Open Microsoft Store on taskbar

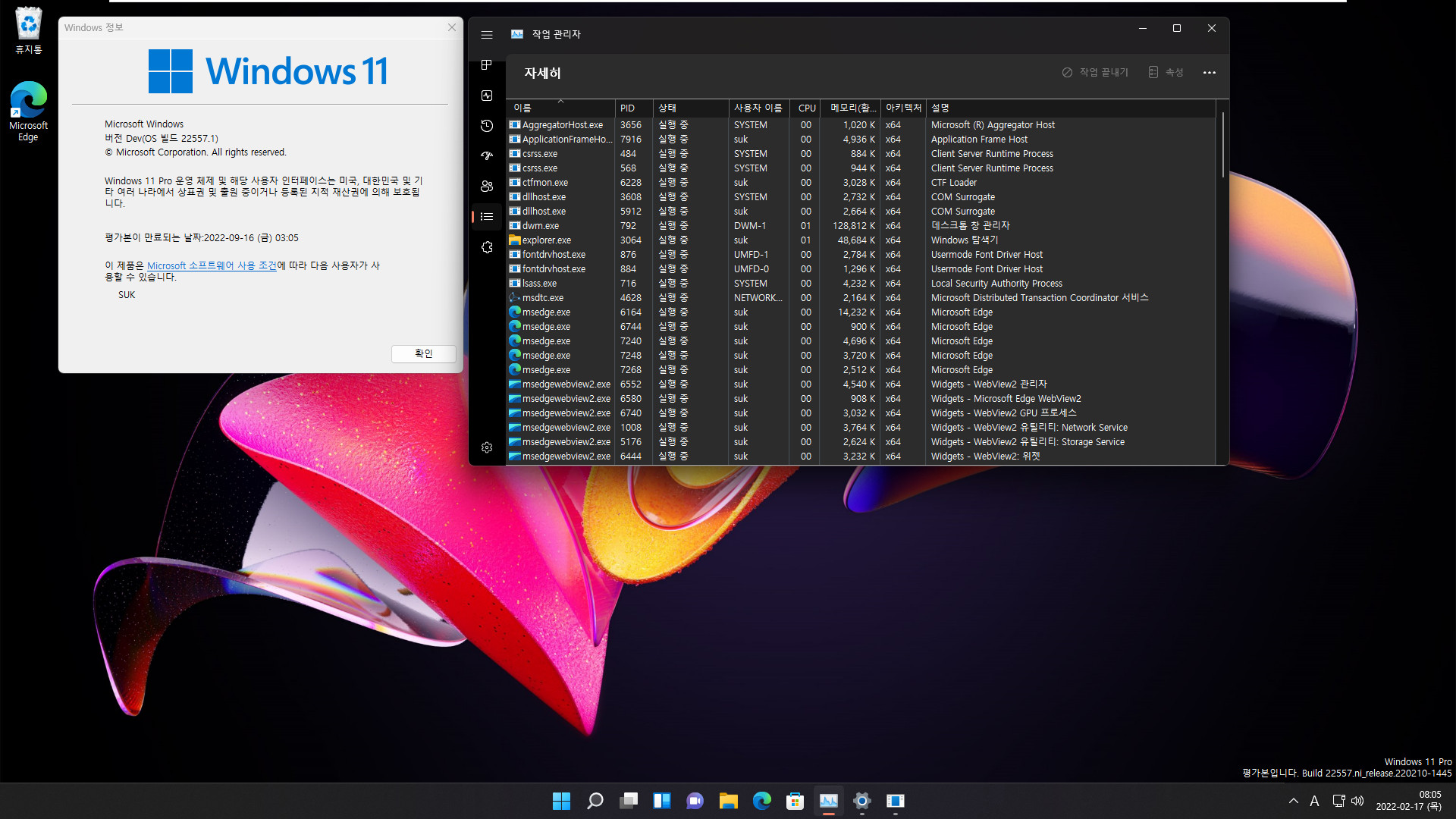pos(795,801)
